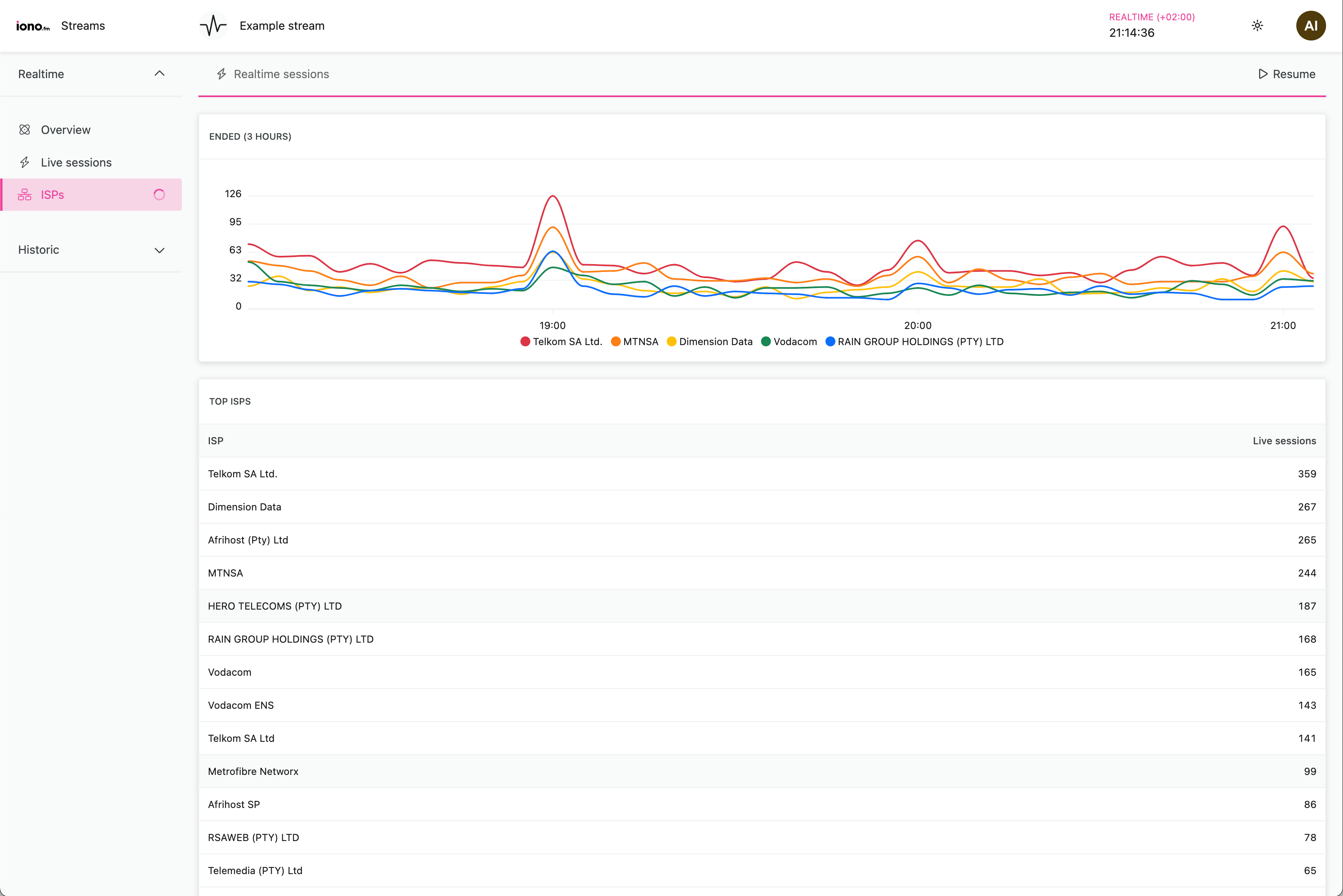1343x896 pixels.
Task: Toggle RAIN GROUP HOLDINGS blue legend swatch
Action: [830, 342]
